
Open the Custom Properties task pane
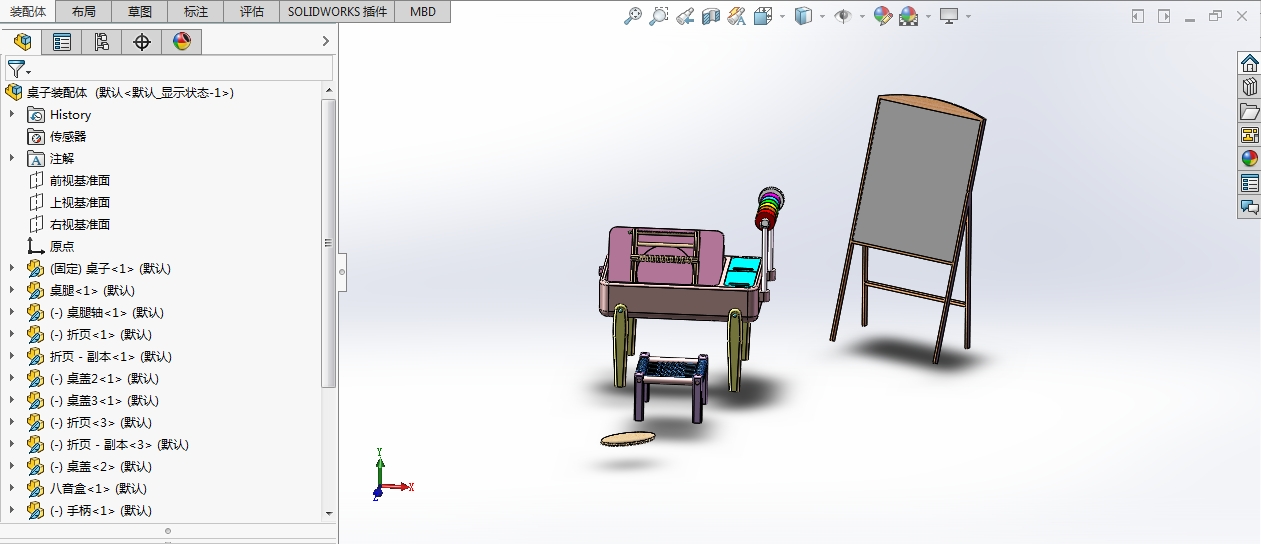coord(1250,183)
